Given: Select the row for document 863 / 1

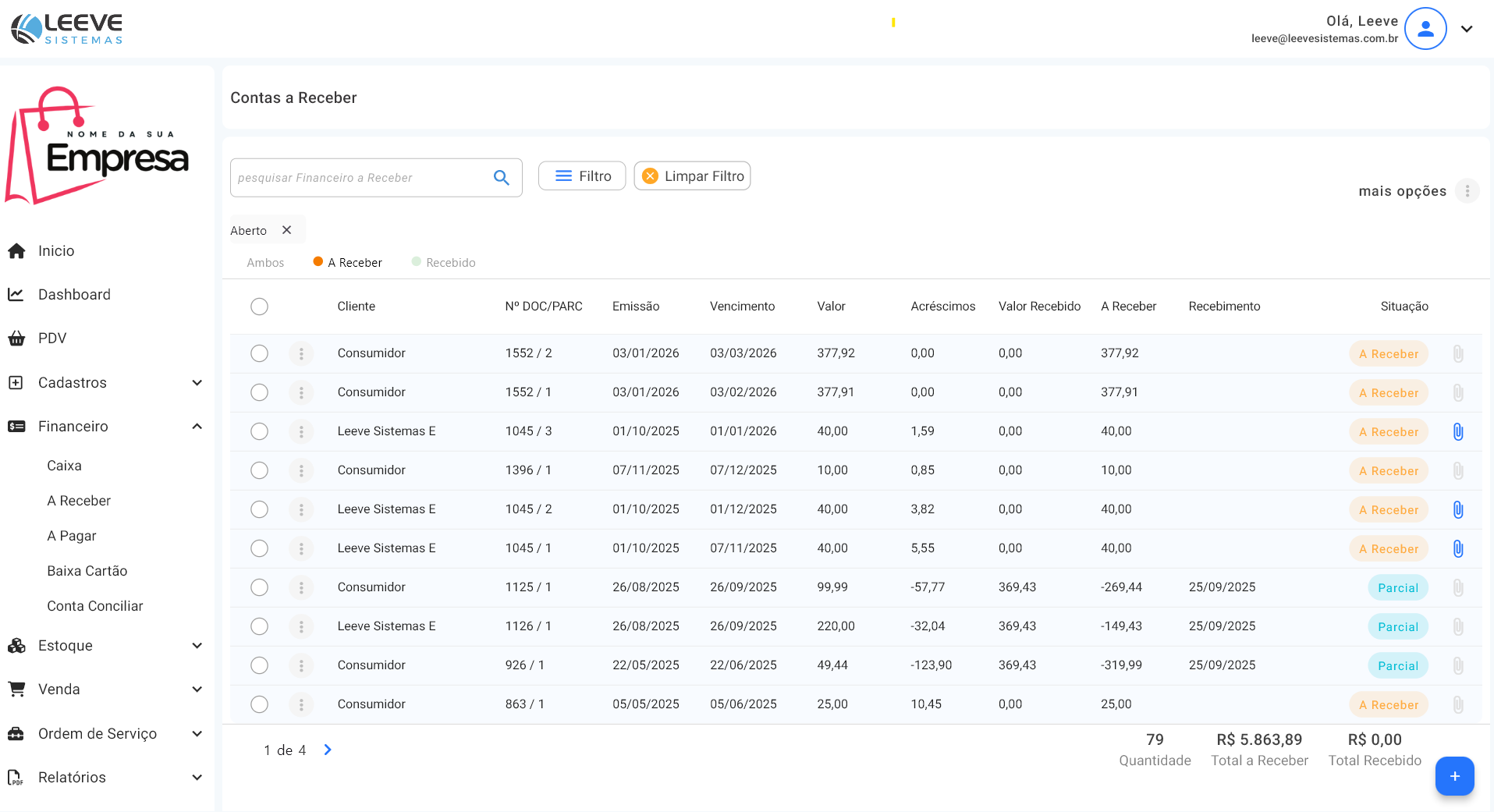Looking at the screenshot, I should (x=260, y=704).
